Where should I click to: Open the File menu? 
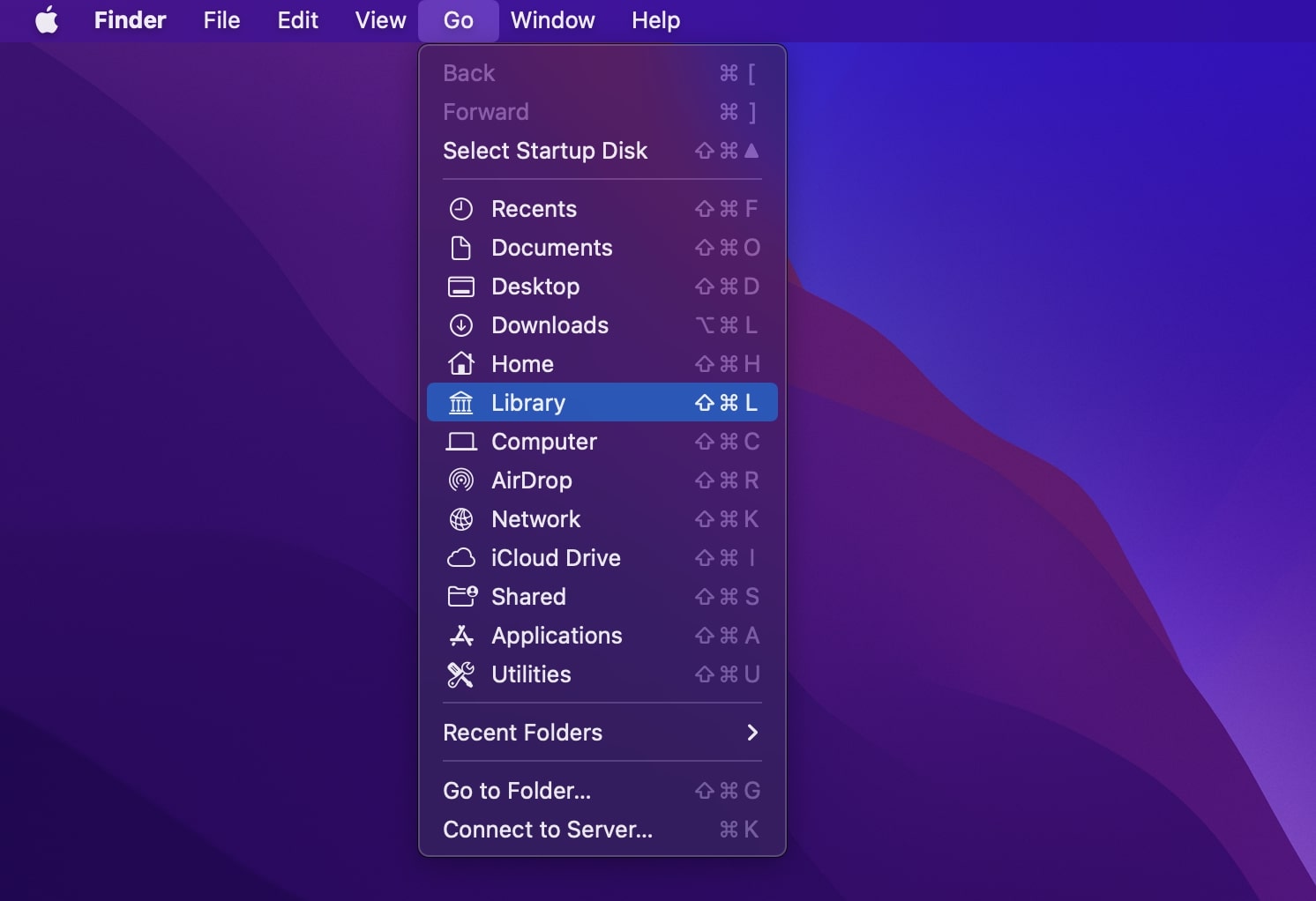pos(221,20)
